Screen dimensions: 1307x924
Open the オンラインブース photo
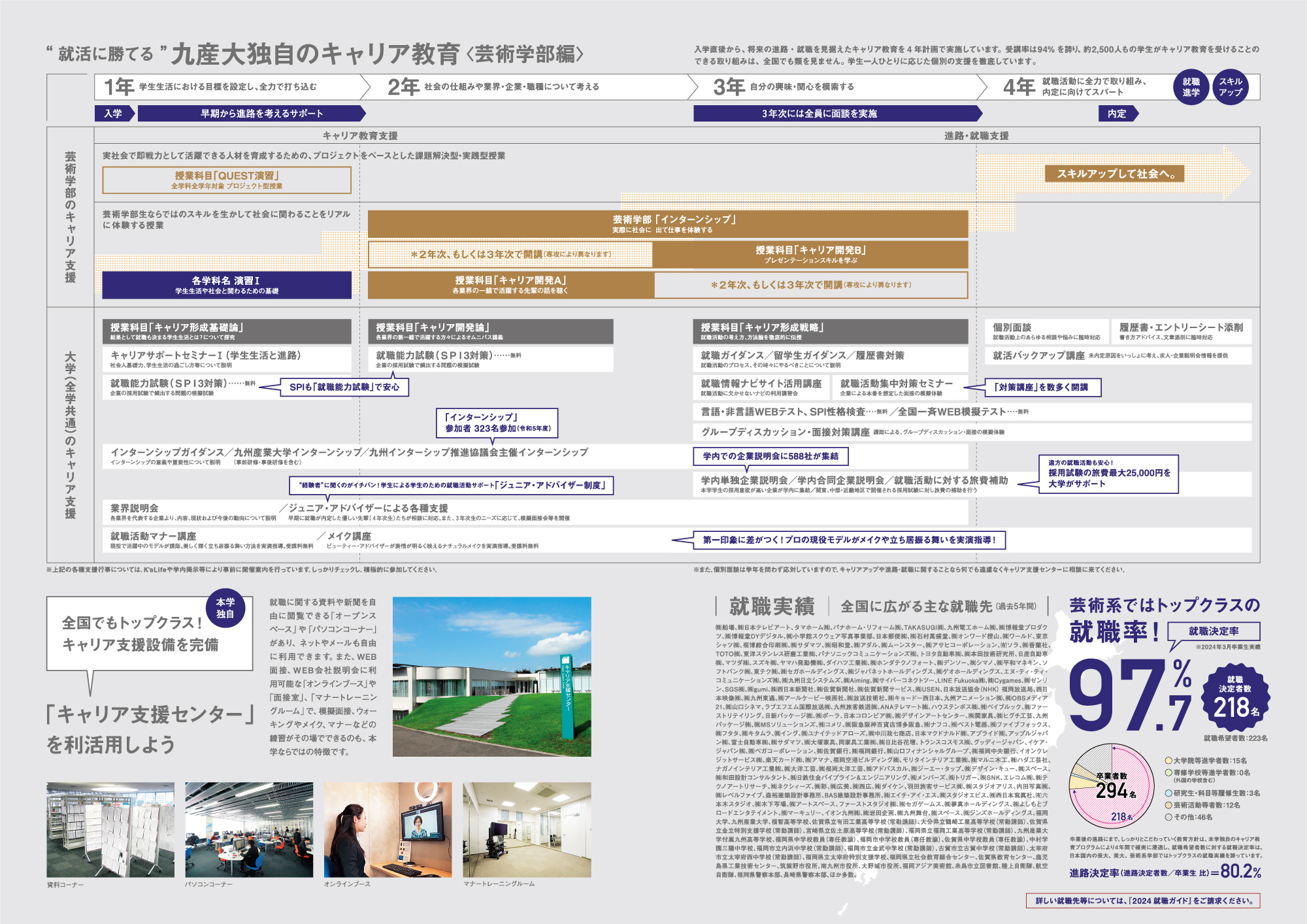[388, 829]
